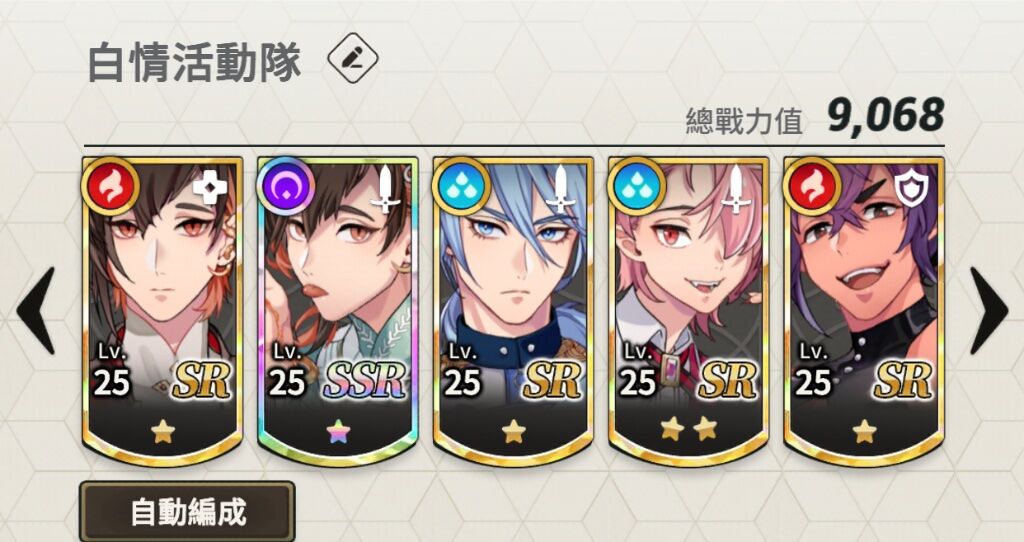The width and height of the screenshot is (1024, 542).
Task: Tap sword role icon on SSR card
Action: 385,189
